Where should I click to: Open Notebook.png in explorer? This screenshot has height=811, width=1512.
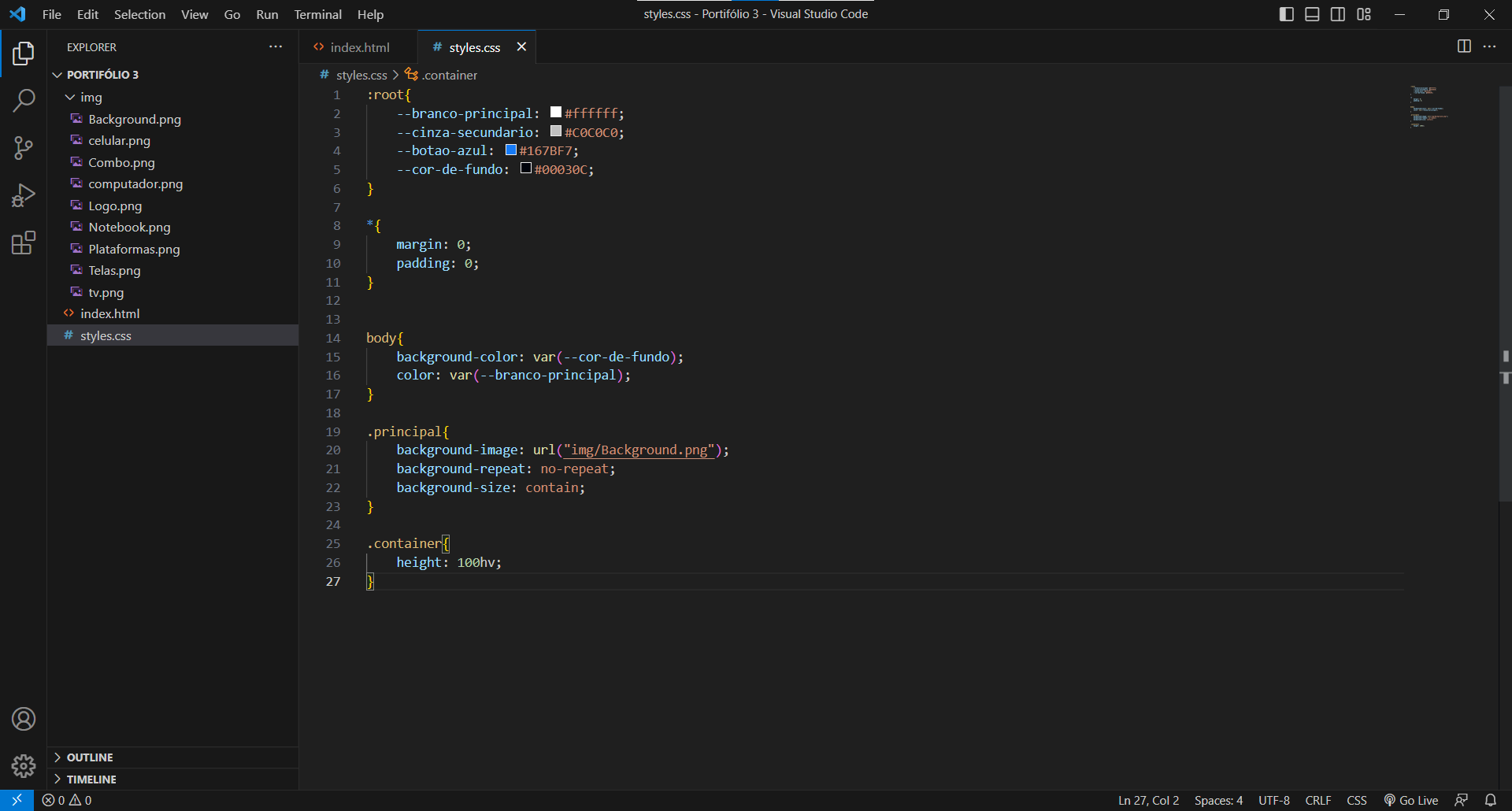[x=172, y=227]
